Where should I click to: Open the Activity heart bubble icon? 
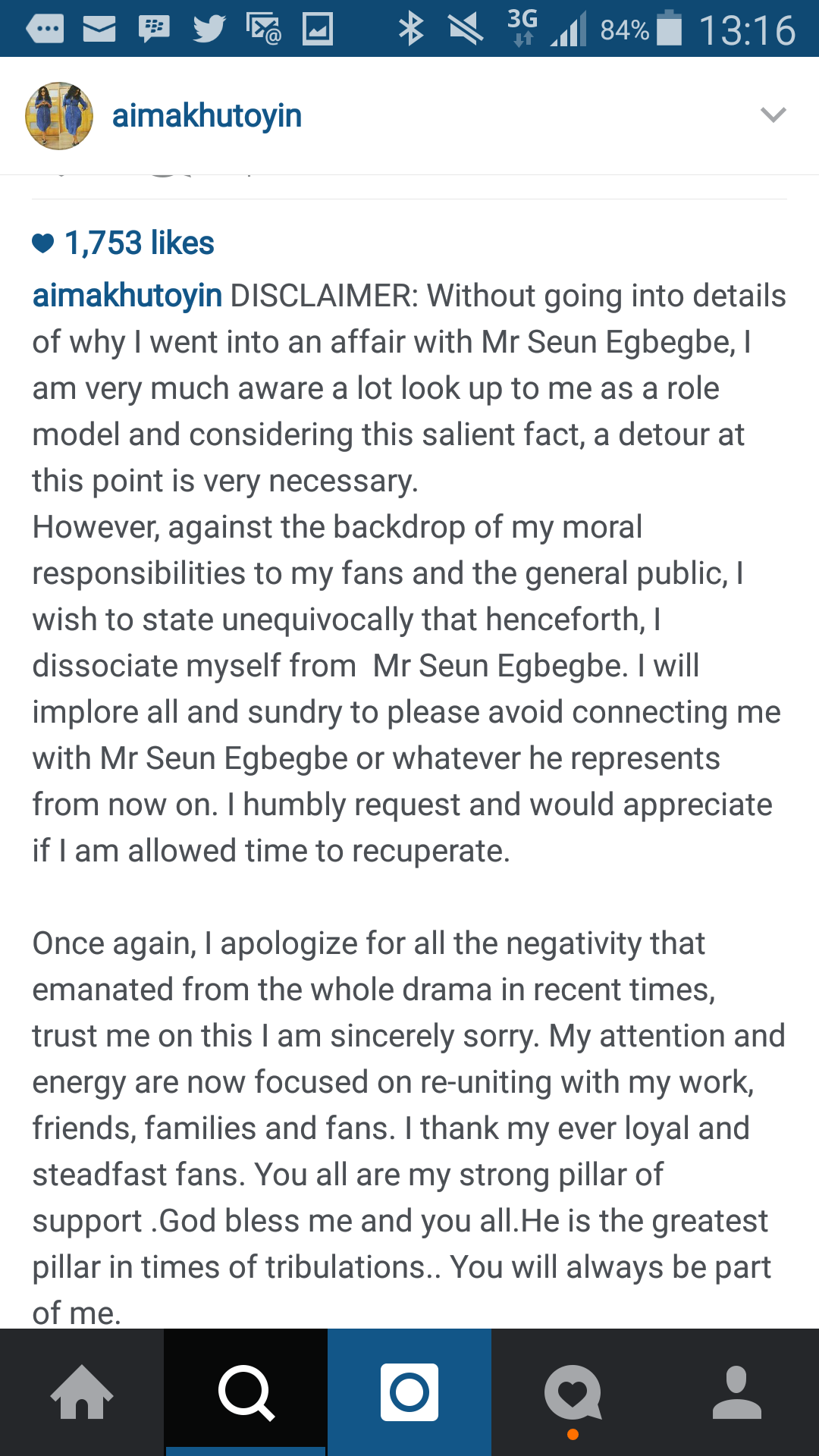(573, 1392)
